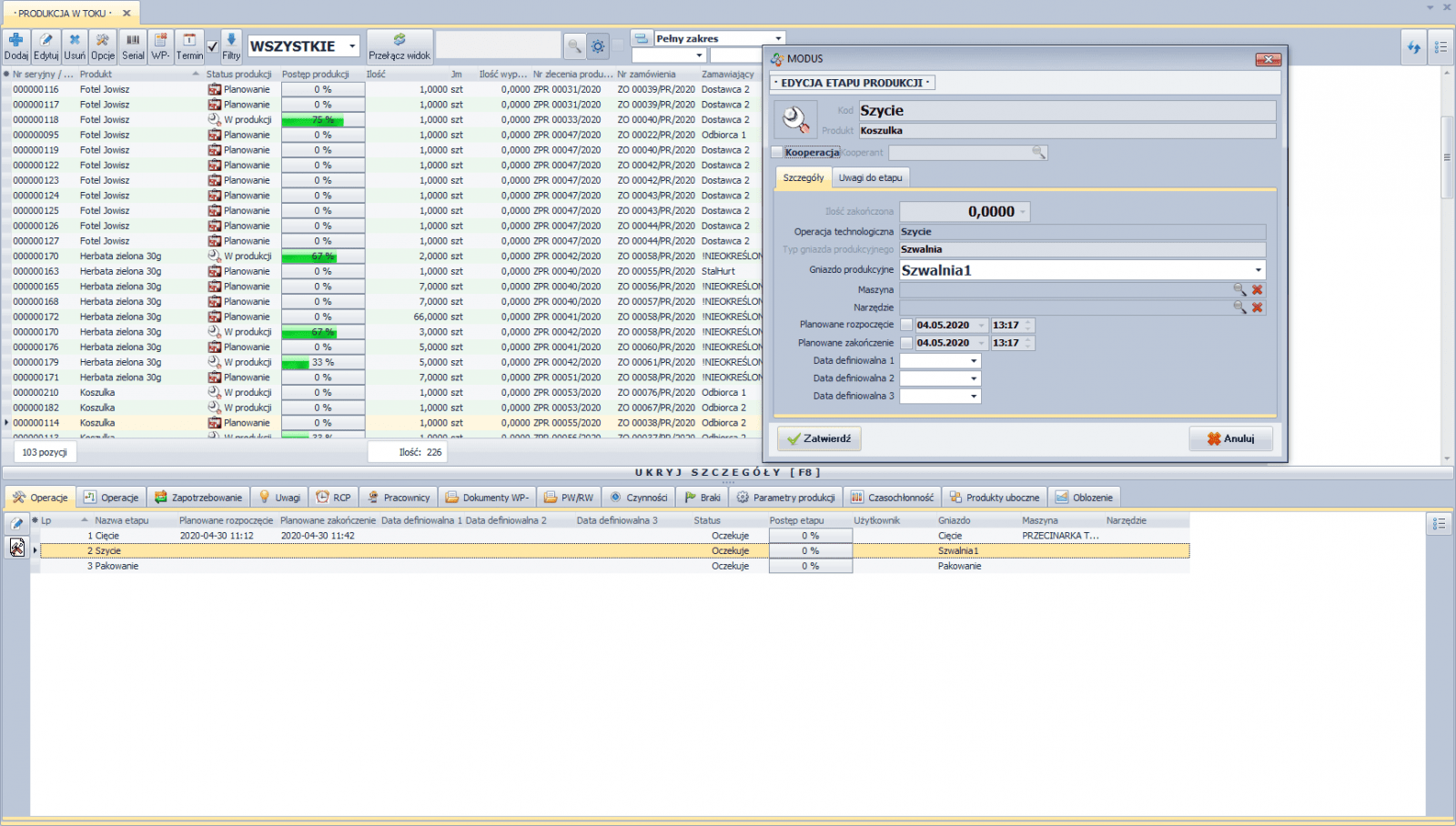
Task: Tick the Planowane rozpoczęcie checkbox
Action: tap(906, 325)
